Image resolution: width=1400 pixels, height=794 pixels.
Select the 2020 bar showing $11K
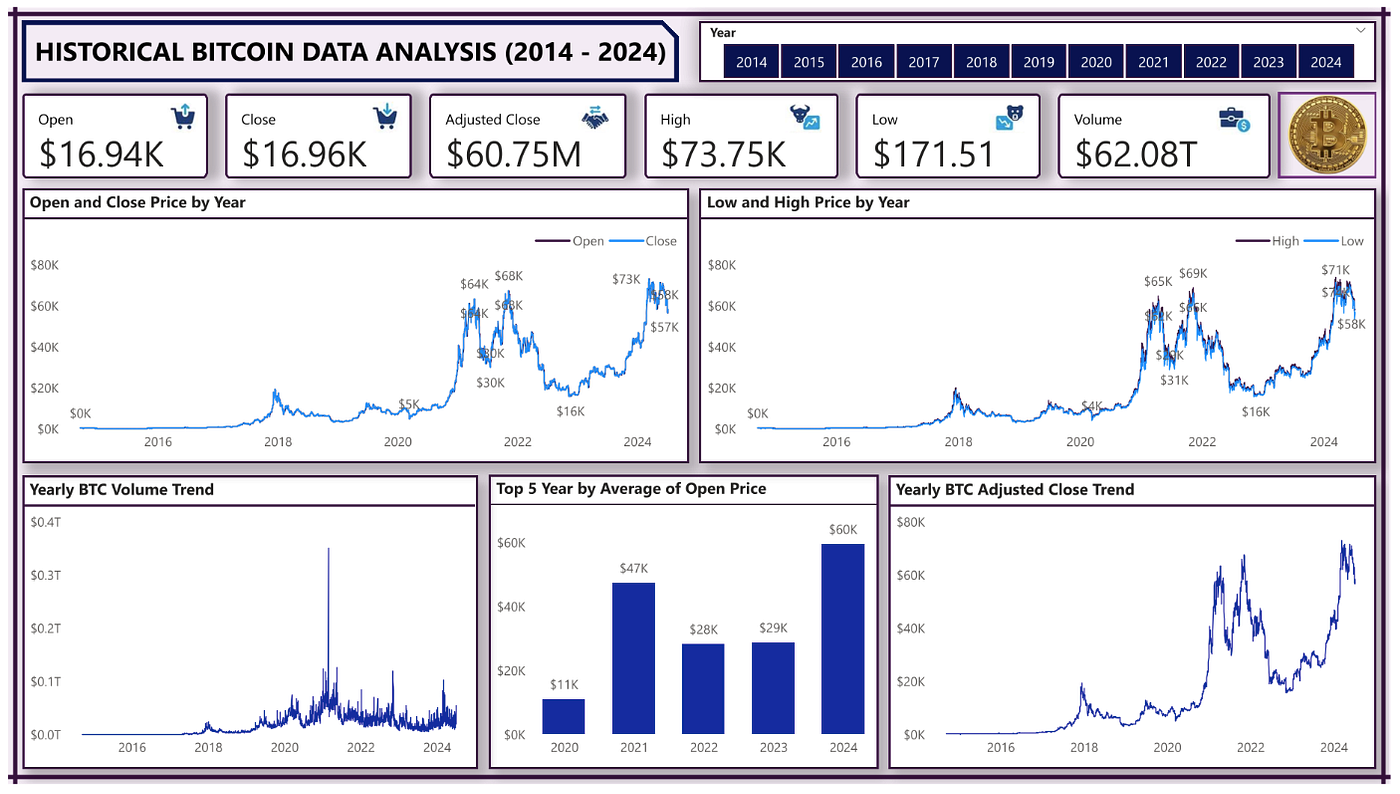pyautogui.click(x=564, y=716)
